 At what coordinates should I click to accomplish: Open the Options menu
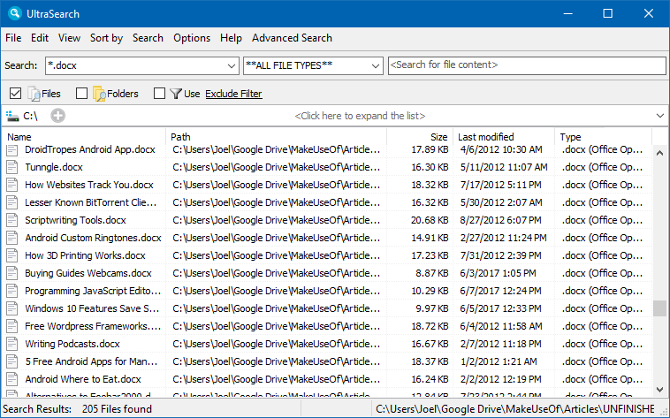click(x=192, y=38)
